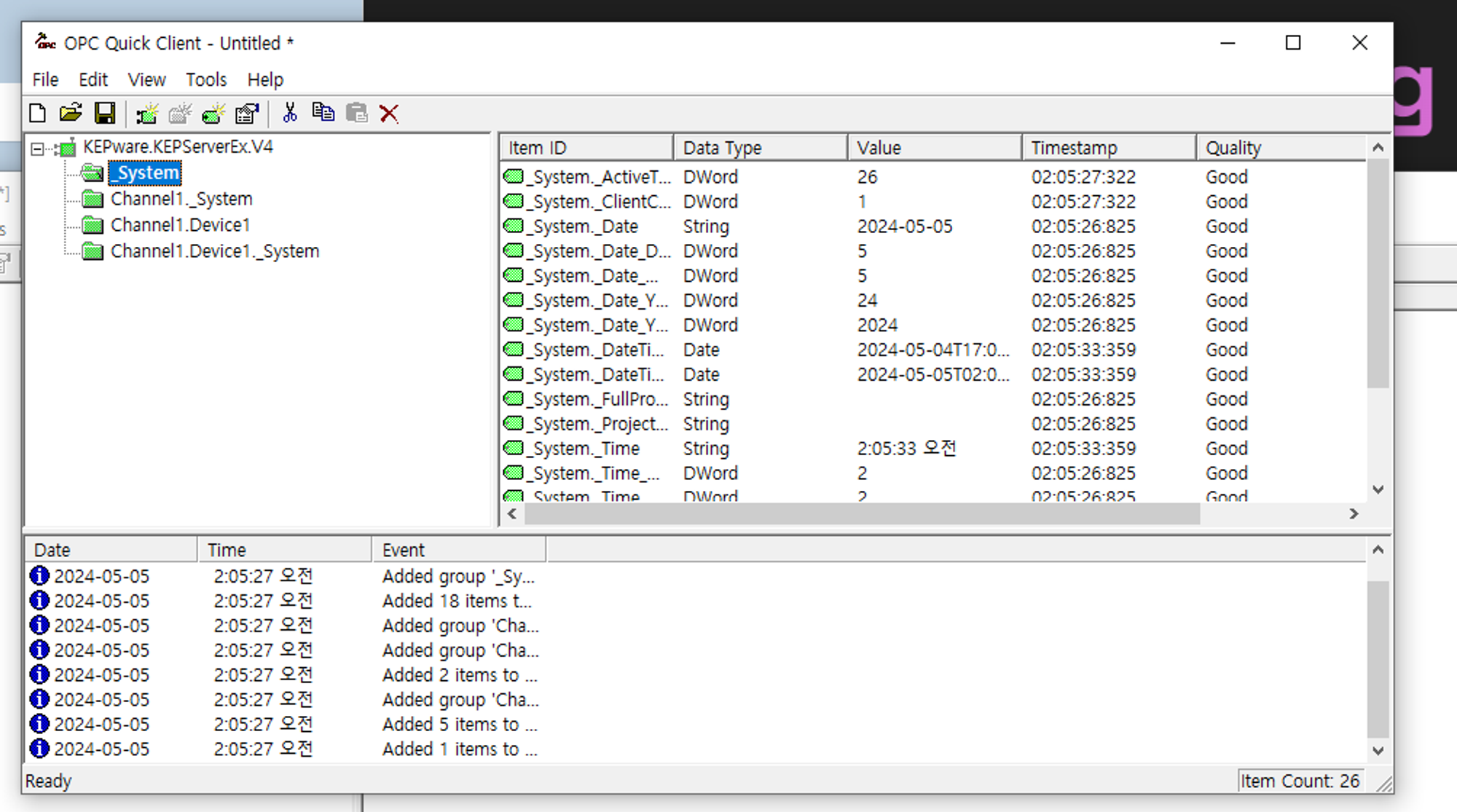Click the event log scroll-up arrow
This screenshot has height=812, width=1457.
[x=1378, y=550]
